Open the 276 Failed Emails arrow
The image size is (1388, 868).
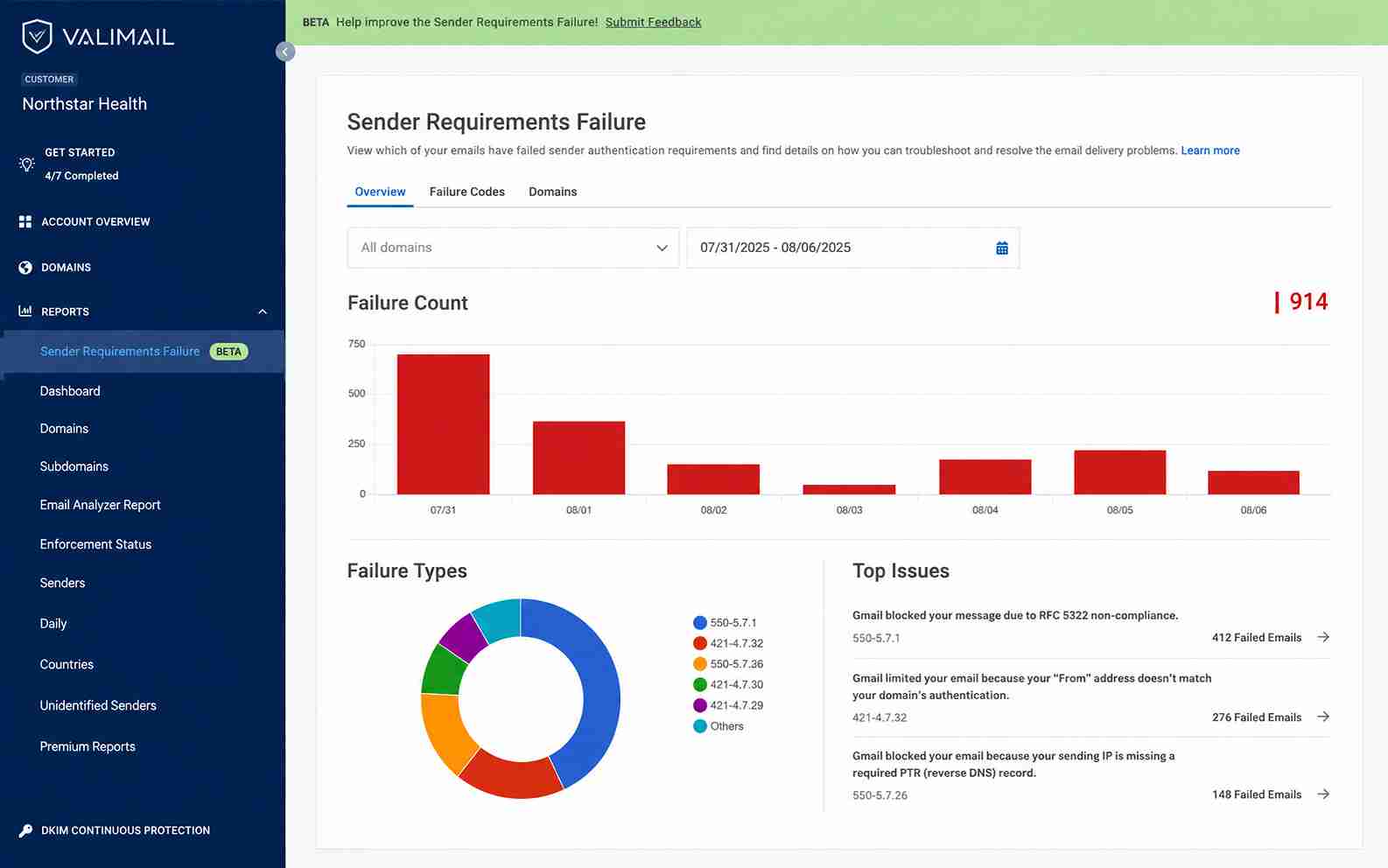click(x=1323, y=717)
